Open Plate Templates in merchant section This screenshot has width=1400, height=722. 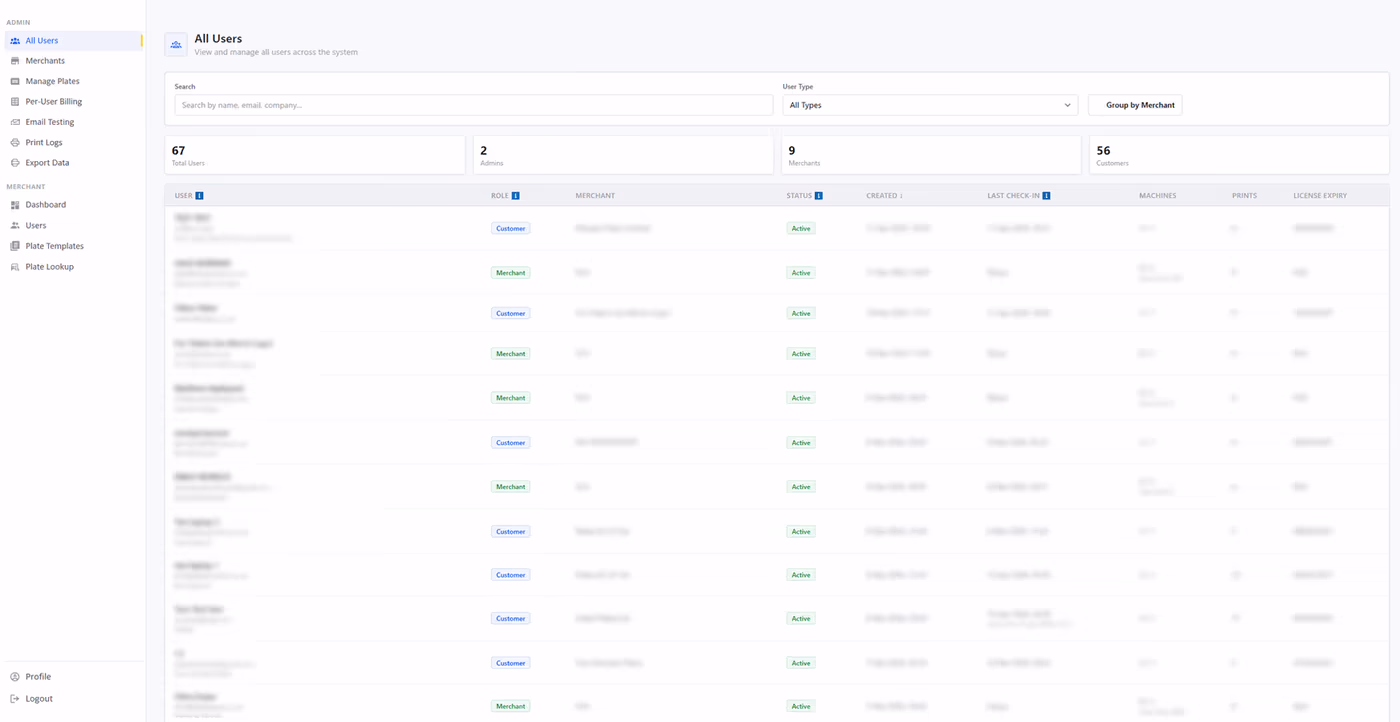(x=54, y=246)
